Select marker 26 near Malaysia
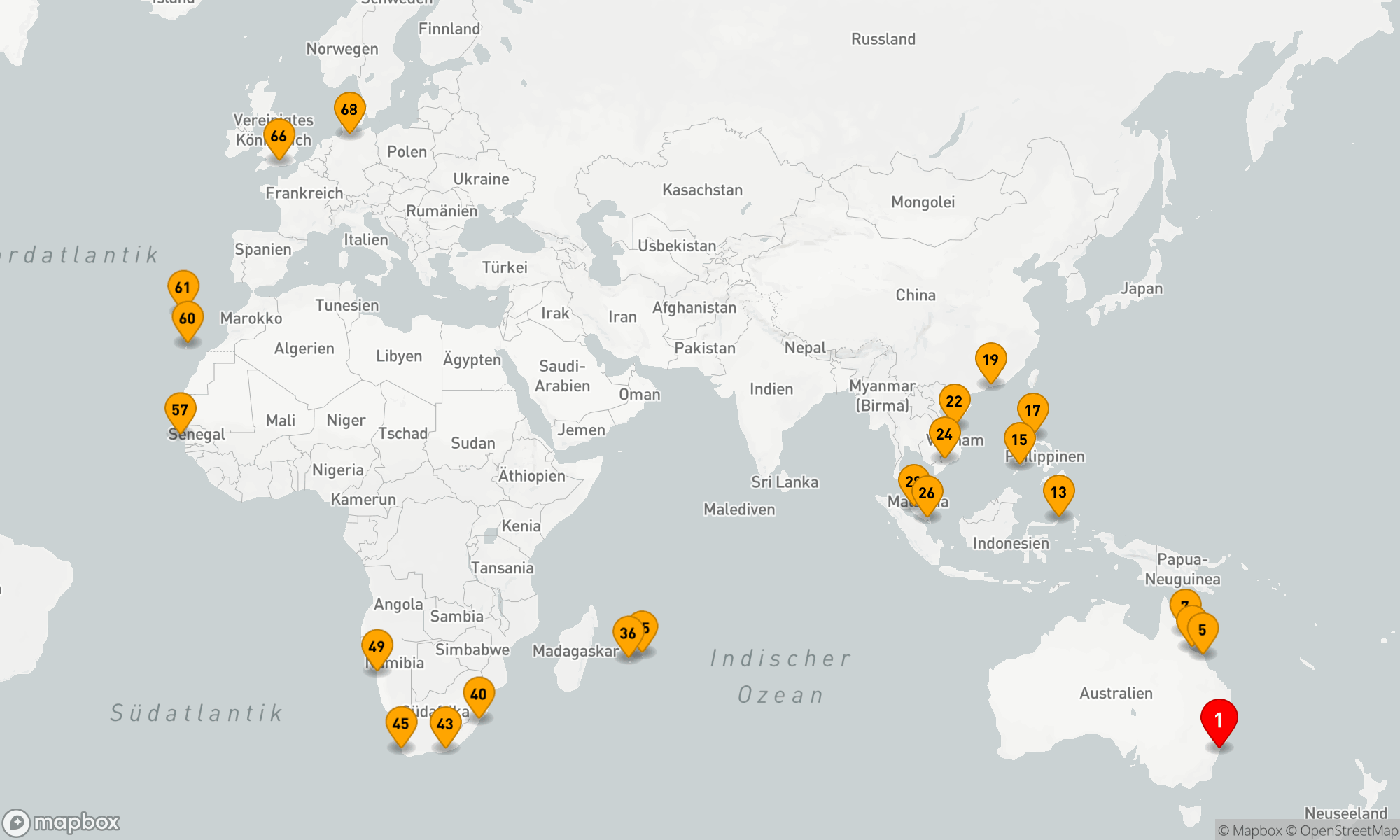Image resolution: width=1400 pixels, height=840 pixels. pyautogui.click(x=928, y=493)
